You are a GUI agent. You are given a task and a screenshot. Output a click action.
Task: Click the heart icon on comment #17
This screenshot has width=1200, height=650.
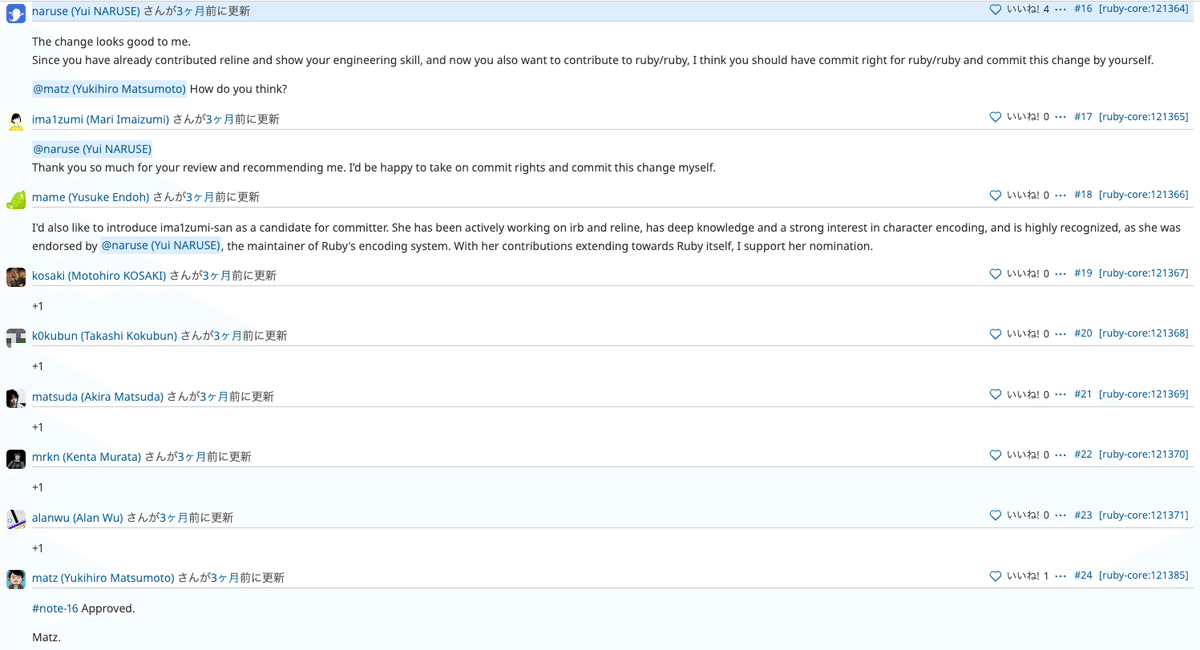click(x=995, y=117)
